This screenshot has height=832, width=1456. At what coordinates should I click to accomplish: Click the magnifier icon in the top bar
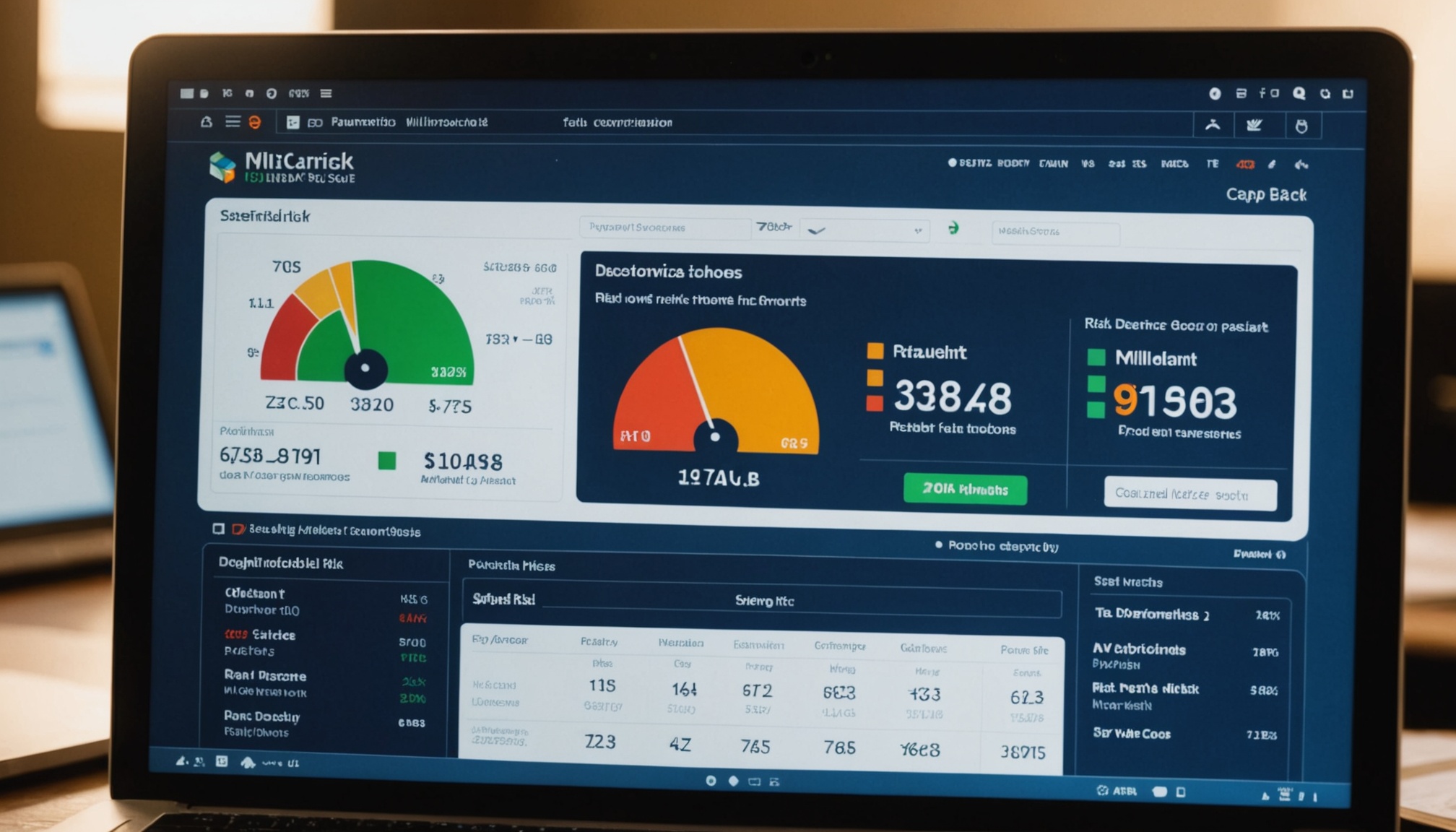[1299, 93]
